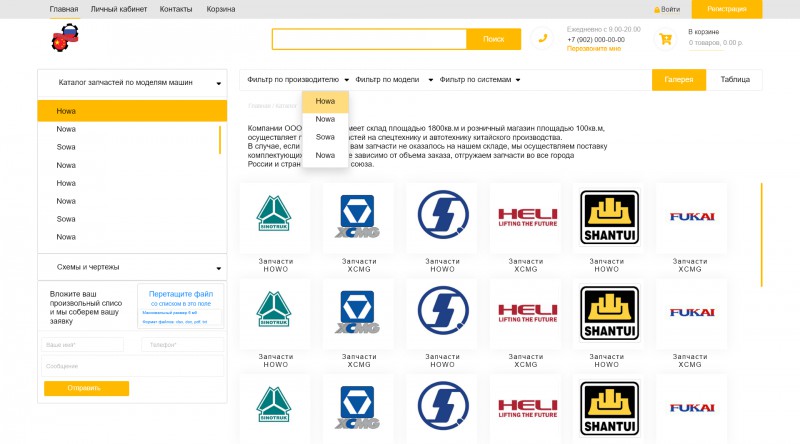The width and height of the screenshot is (800, 444).
Task: Open Личный кабинет in the top menu
Action: point(119,9)
